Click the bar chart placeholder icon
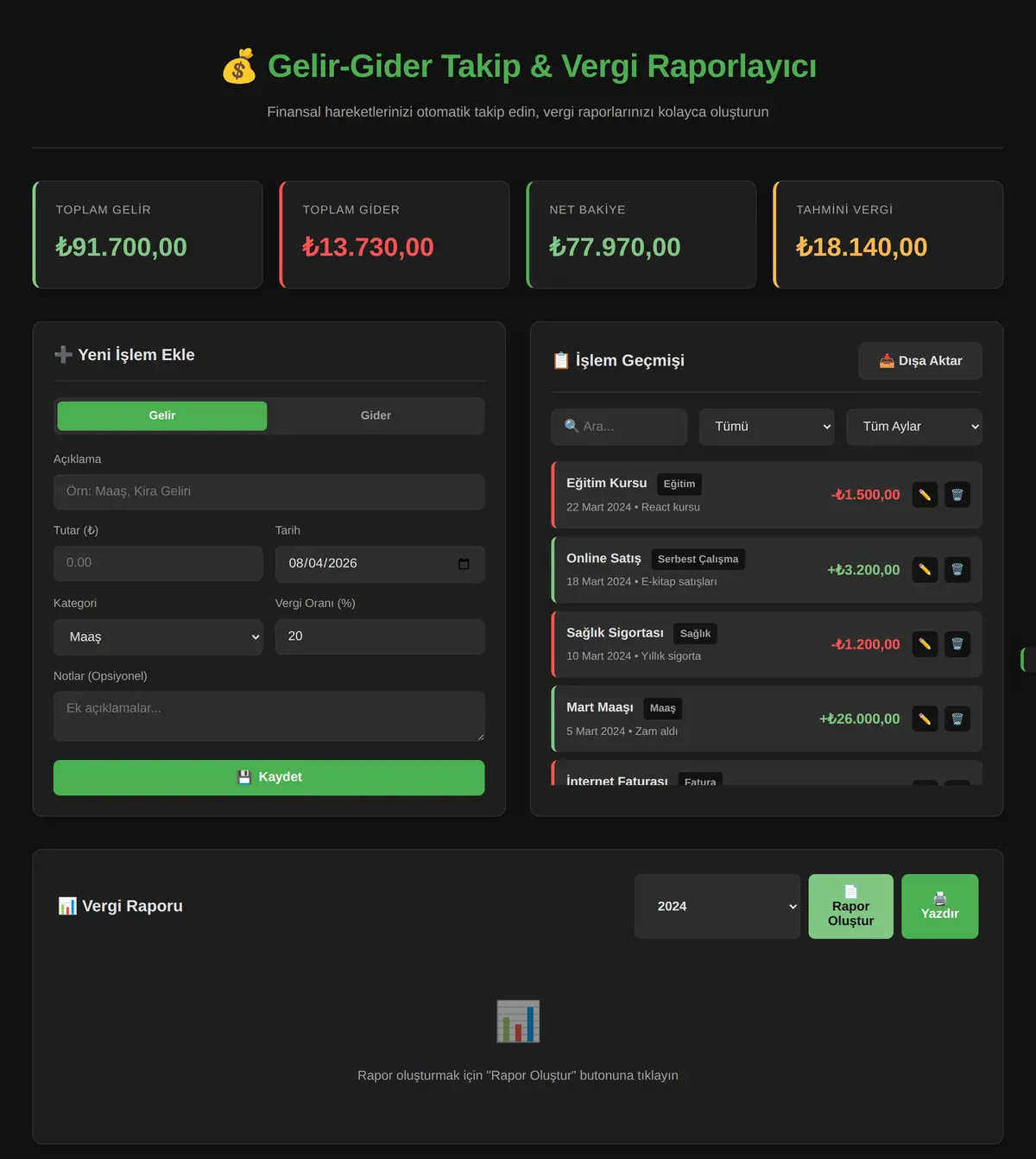The width and height of the screenshot is (1036, 1159). 518,1022
